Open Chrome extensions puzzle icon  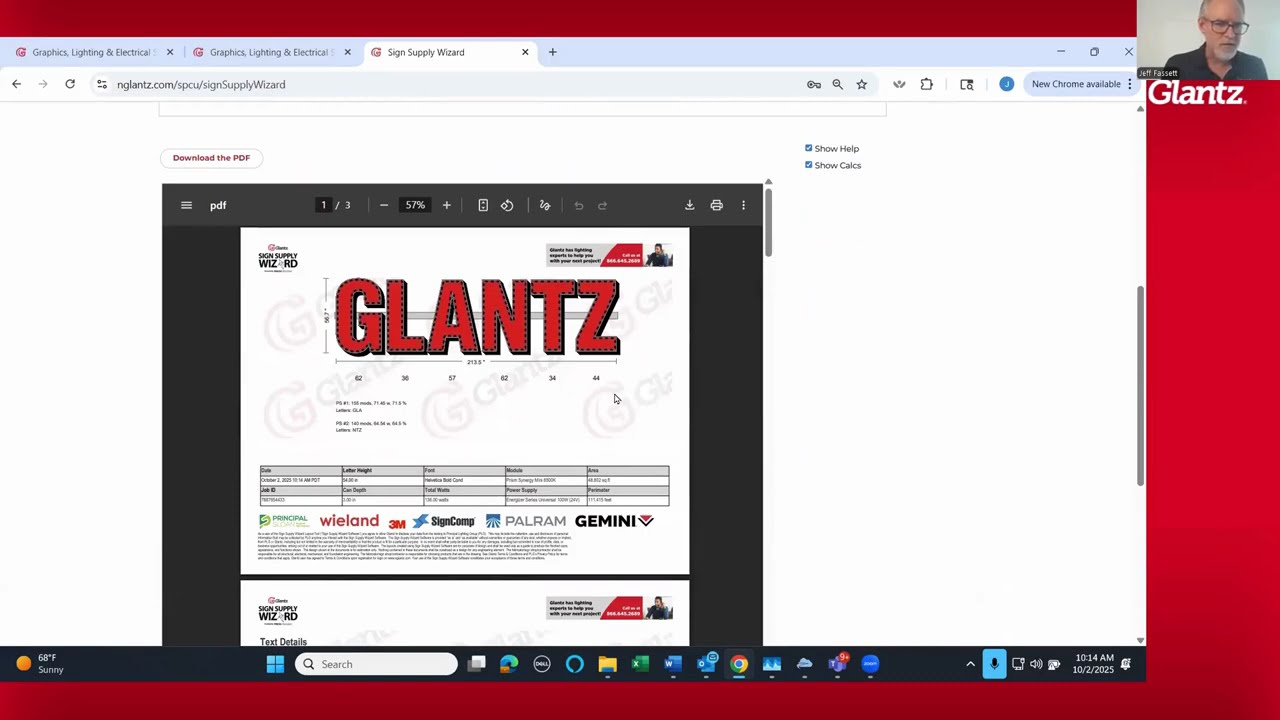click(927, 84)
